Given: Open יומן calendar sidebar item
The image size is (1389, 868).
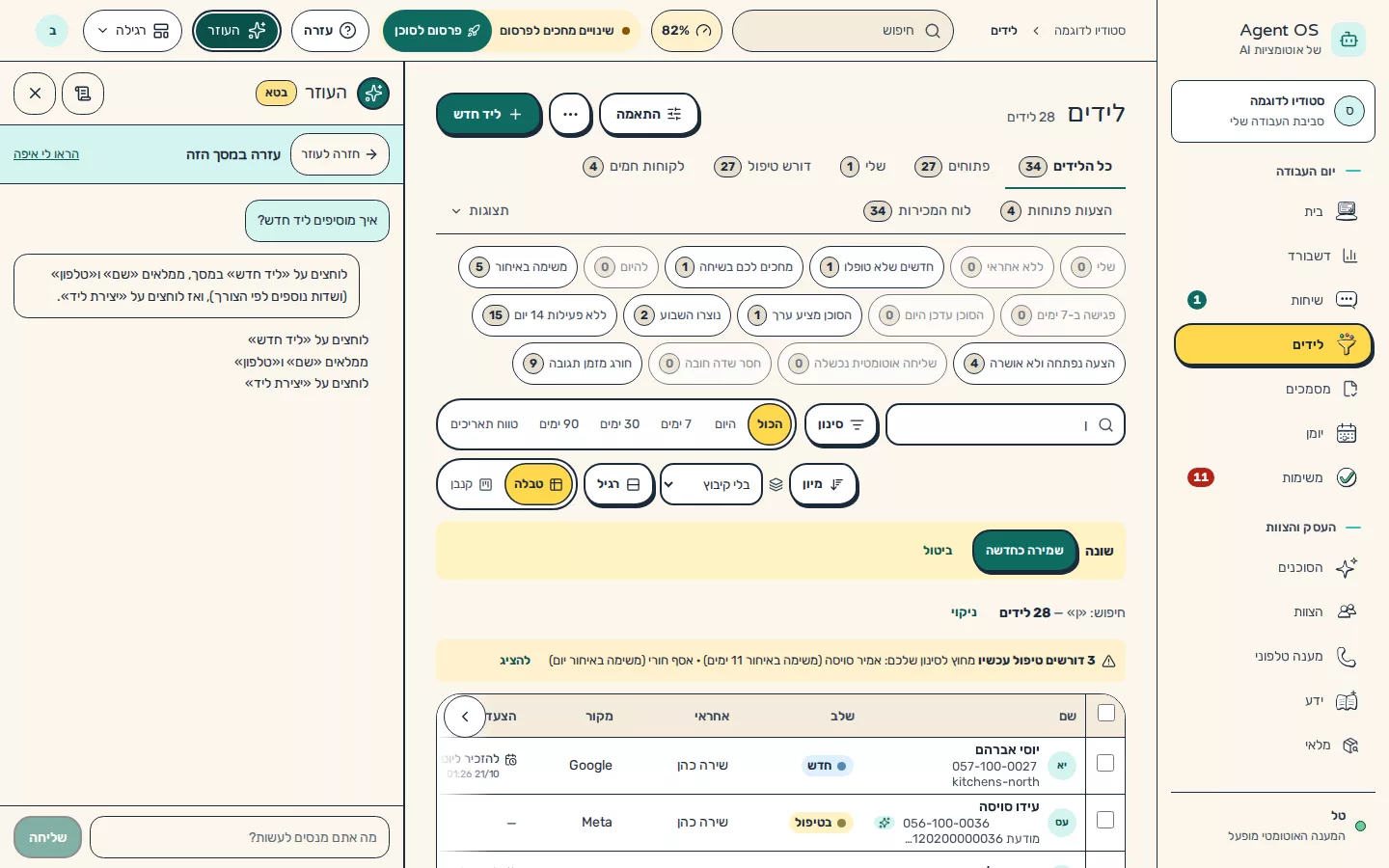Looking at the screenshot, I should click(x=1273, y=433).
